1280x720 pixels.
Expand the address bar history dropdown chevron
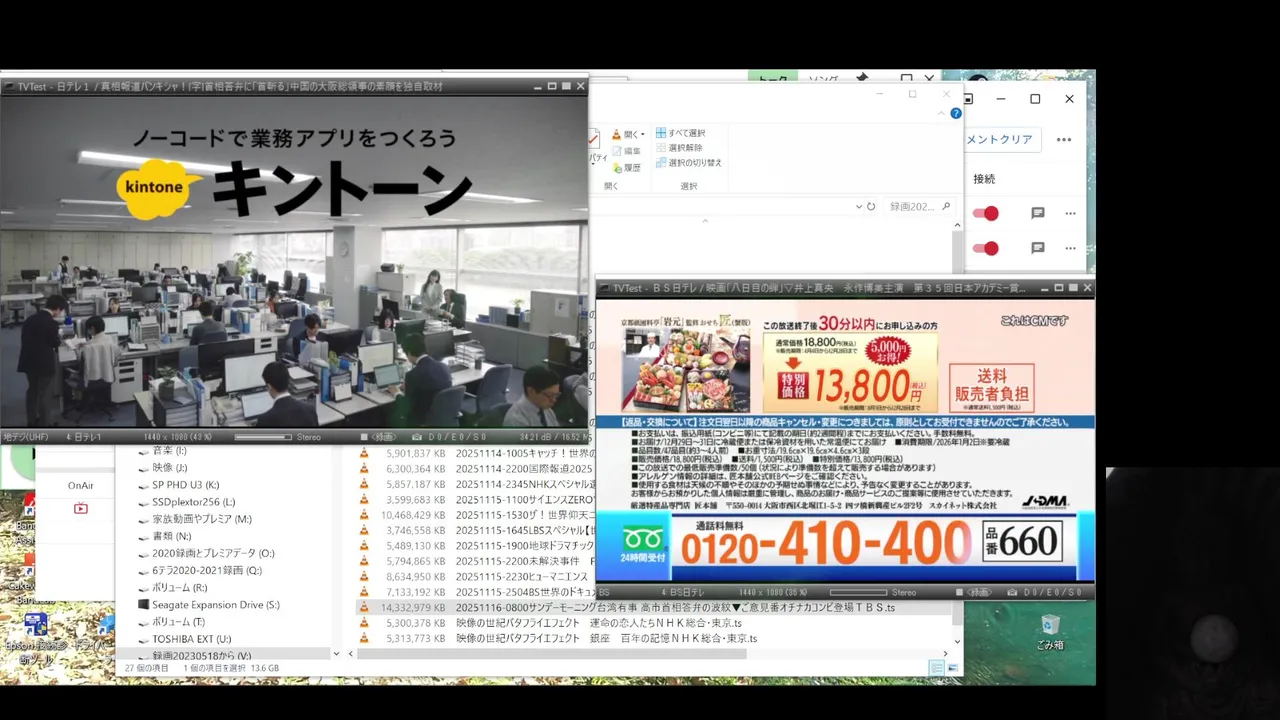point(858,206)
